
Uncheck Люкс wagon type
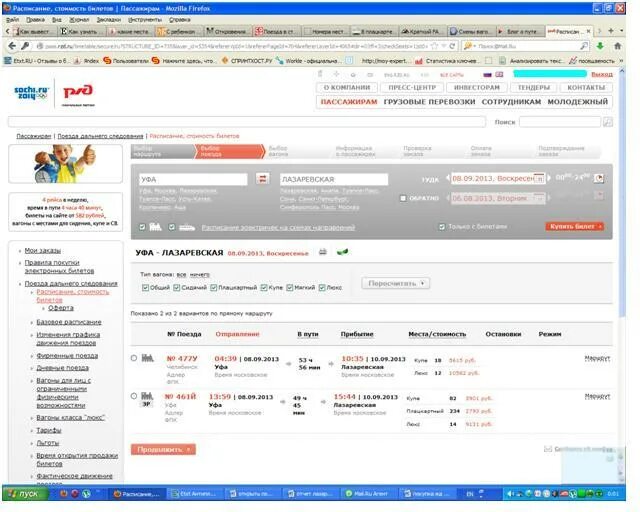click(x=322, y=287)
